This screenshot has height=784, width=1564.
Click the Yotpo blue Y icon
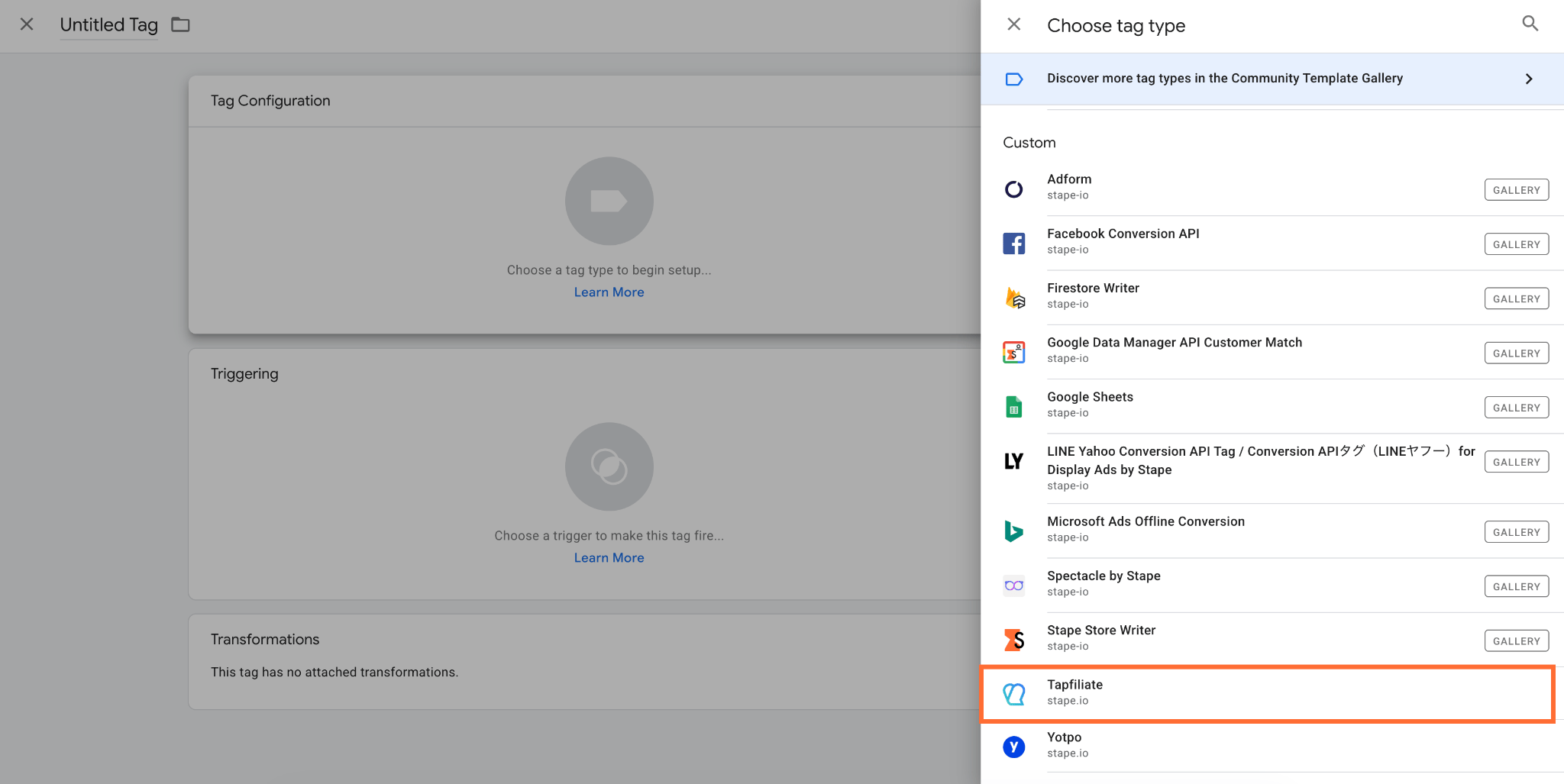1014,746
